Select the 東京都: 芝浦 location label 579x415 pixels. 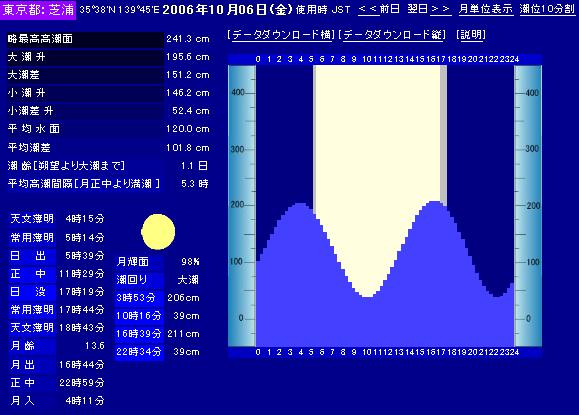point(38,10)
